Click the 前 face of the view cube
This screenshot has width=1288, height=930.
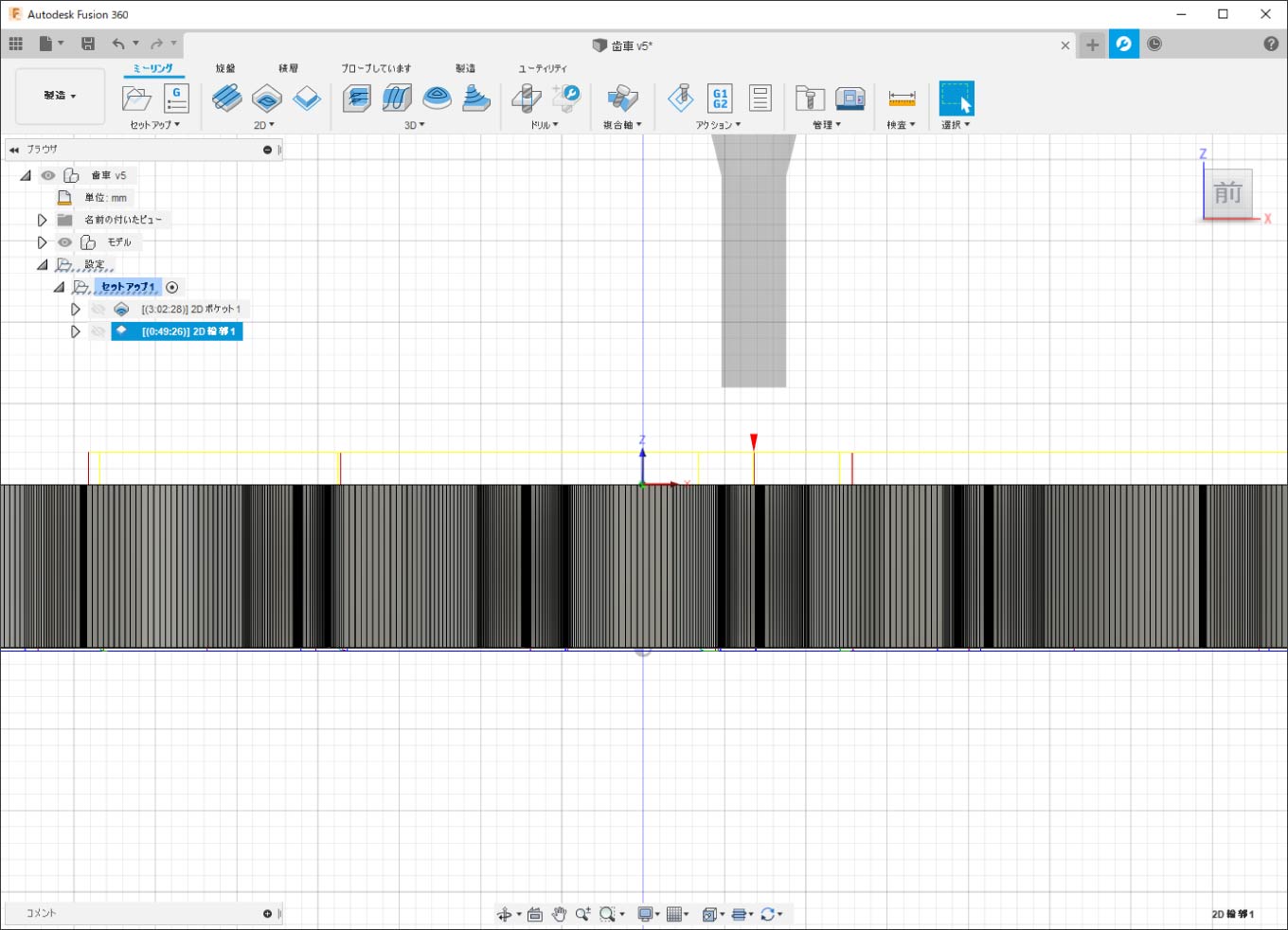(x=1228, y=194)
